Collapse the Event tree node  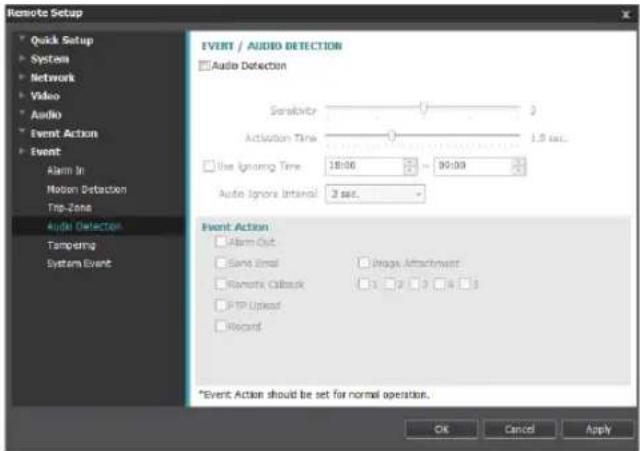(22, 151)
